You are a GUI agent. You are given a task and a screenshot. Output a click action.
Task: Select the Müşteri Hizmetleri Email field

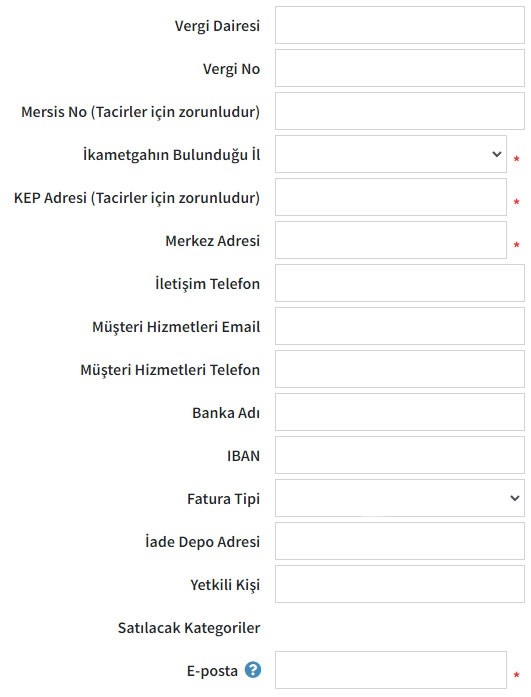pyautogui.click(x=399, y=326)
